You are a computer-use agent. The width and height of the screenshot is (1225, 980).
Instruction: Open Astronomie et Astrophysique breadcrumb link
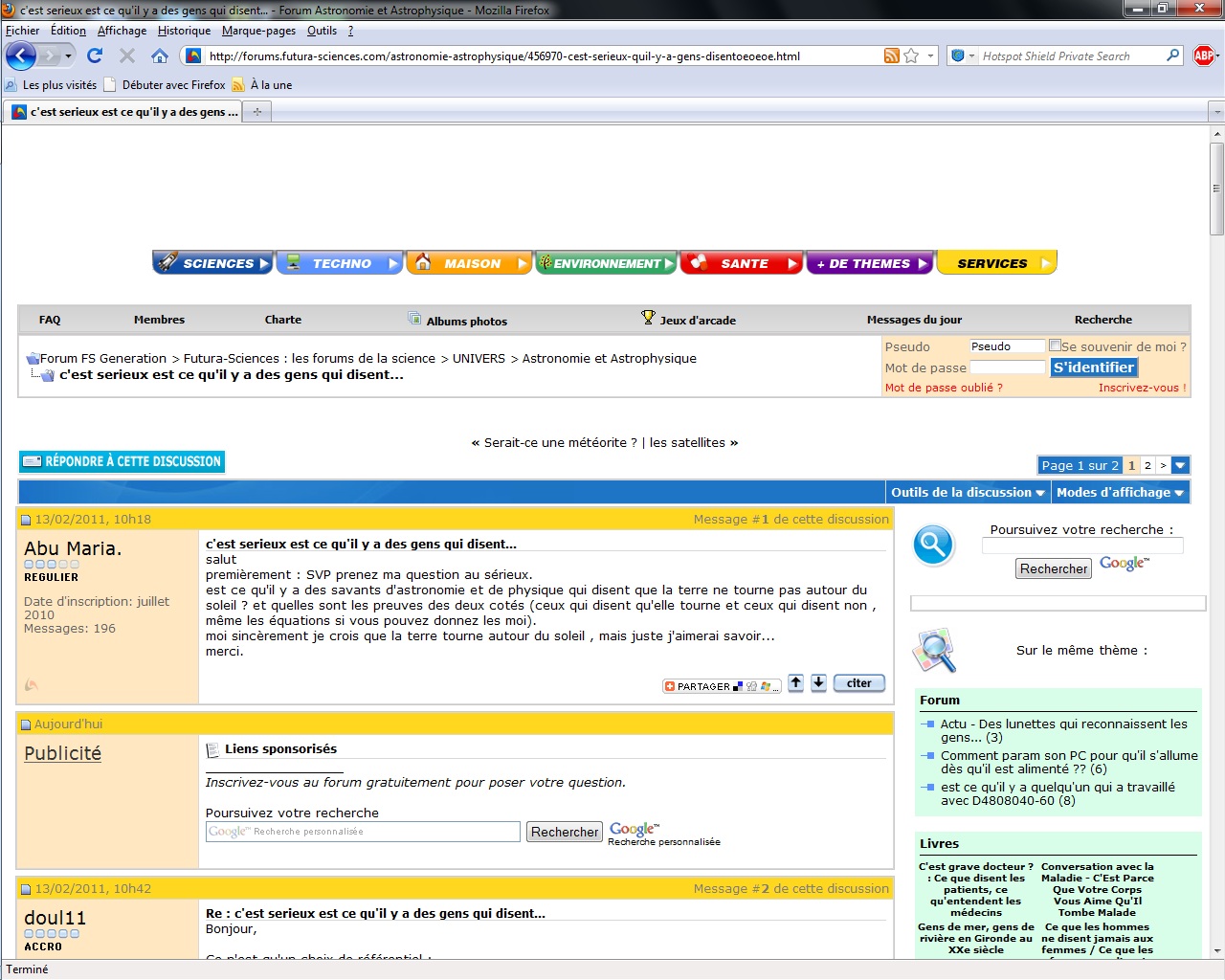[x=610, y=359]
